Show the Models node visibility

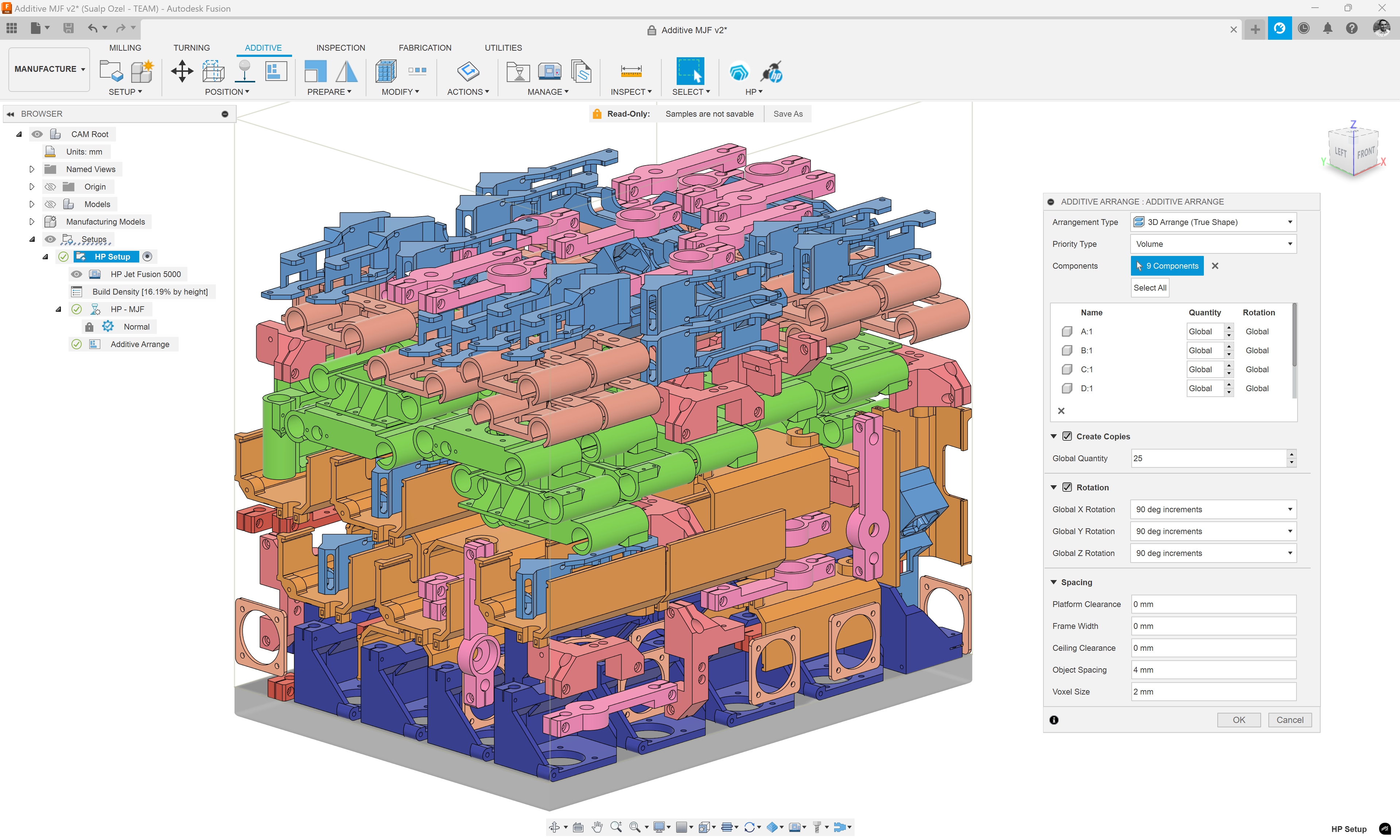tap(50, 204)
